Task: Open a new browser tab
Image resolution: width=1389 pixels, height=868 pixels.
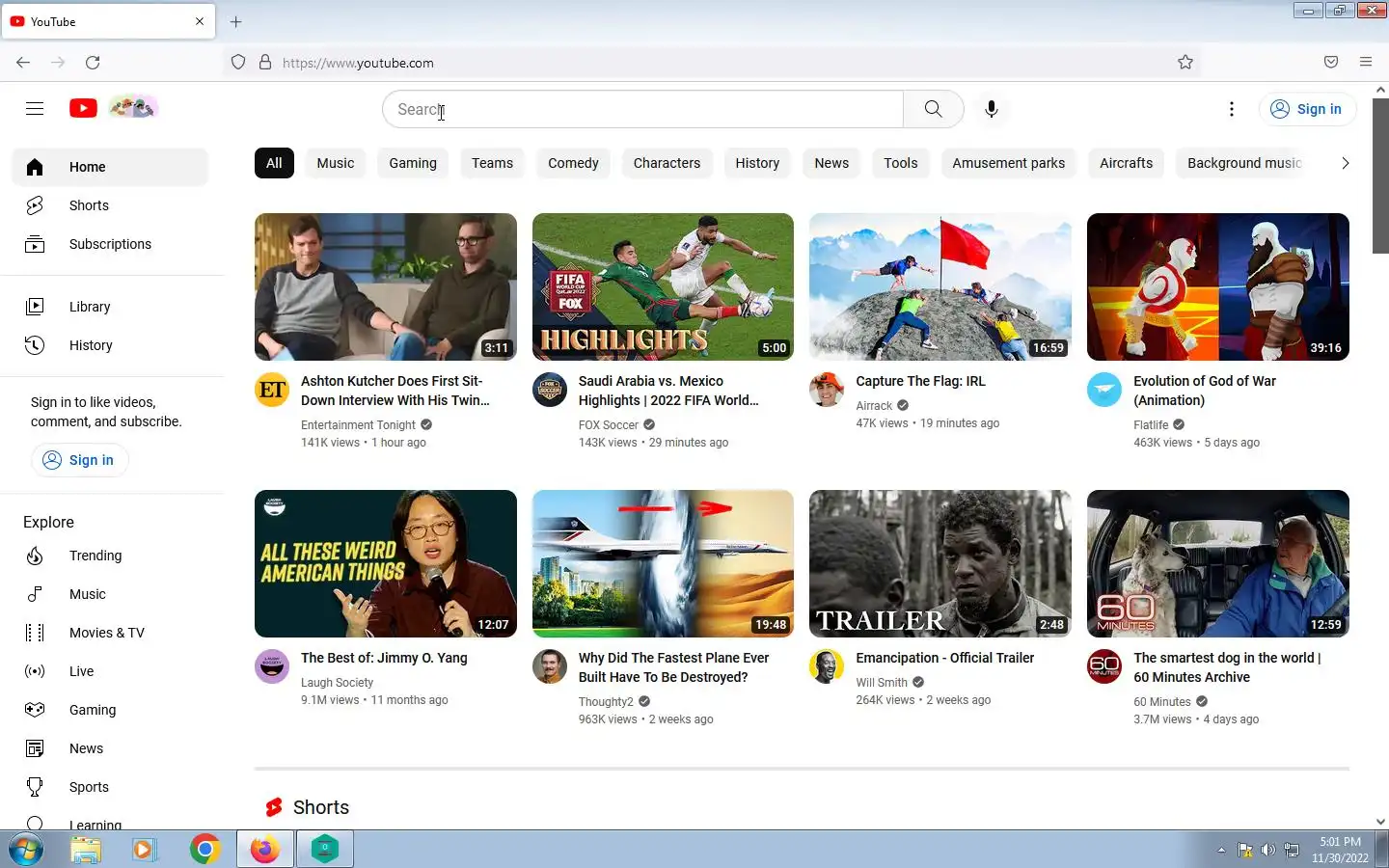Action: (236, 21)
